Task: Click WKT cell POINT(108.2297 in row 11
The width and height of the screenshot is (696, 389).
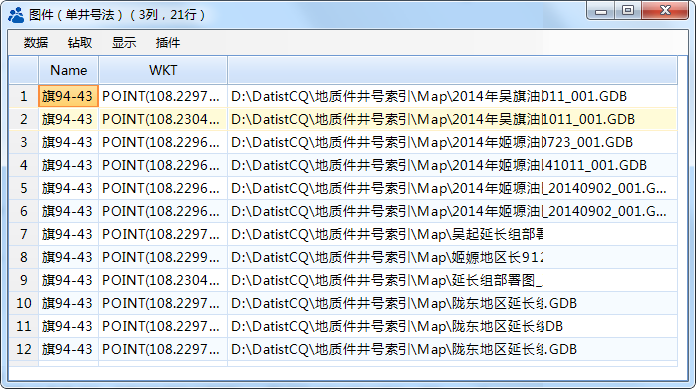Action: (163, 327)
